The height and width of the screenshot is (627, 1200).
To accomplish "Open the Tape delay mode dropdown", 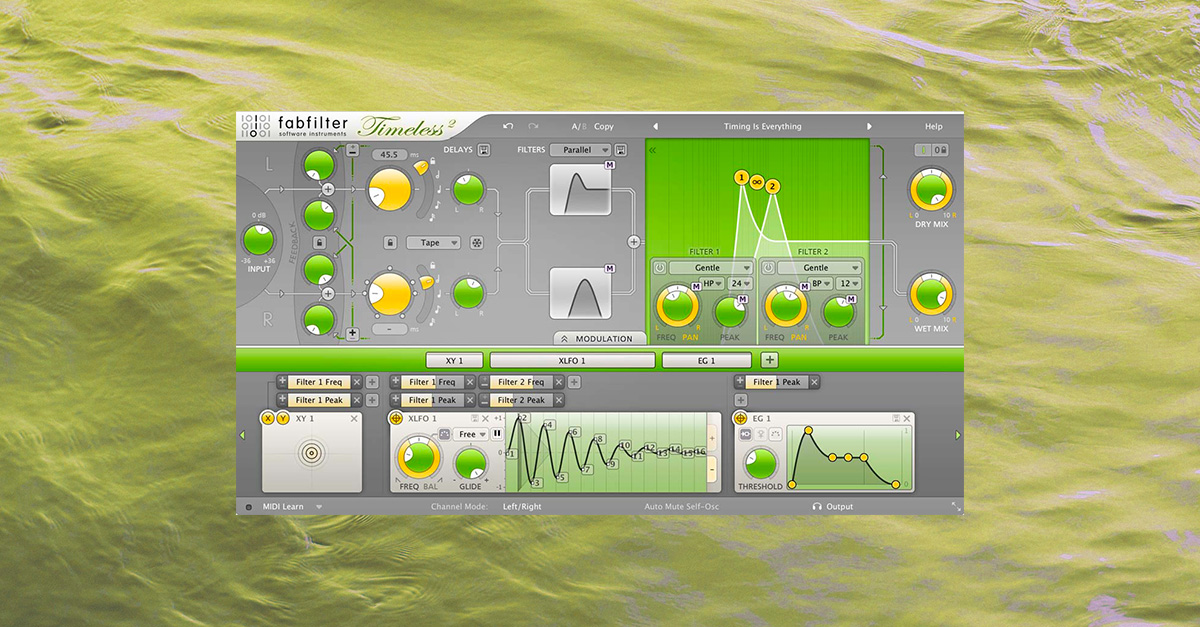I will point(433,243).
